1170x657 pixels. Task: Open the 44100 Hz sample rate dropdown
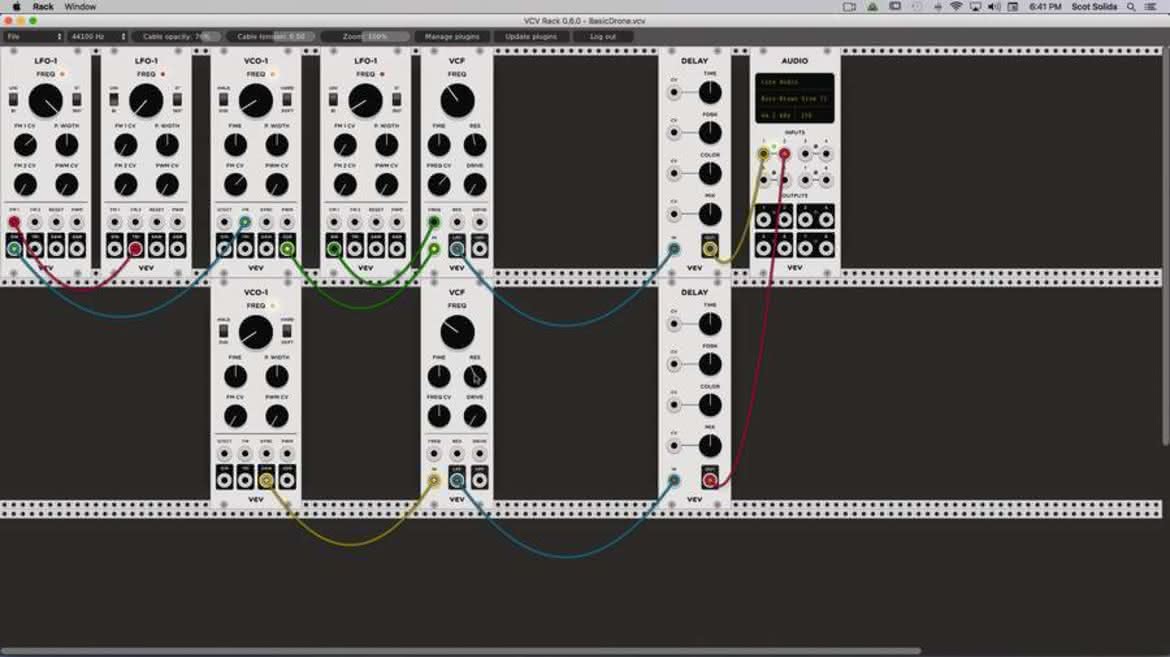97,37
